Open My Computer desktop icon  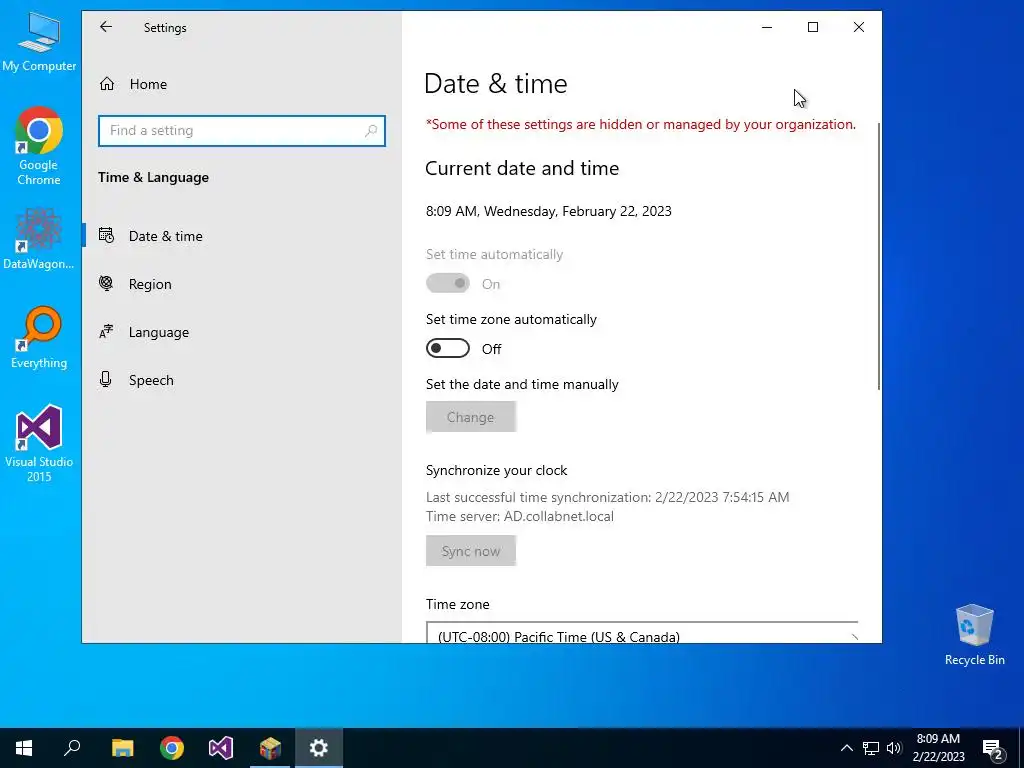tap(39, 42)
